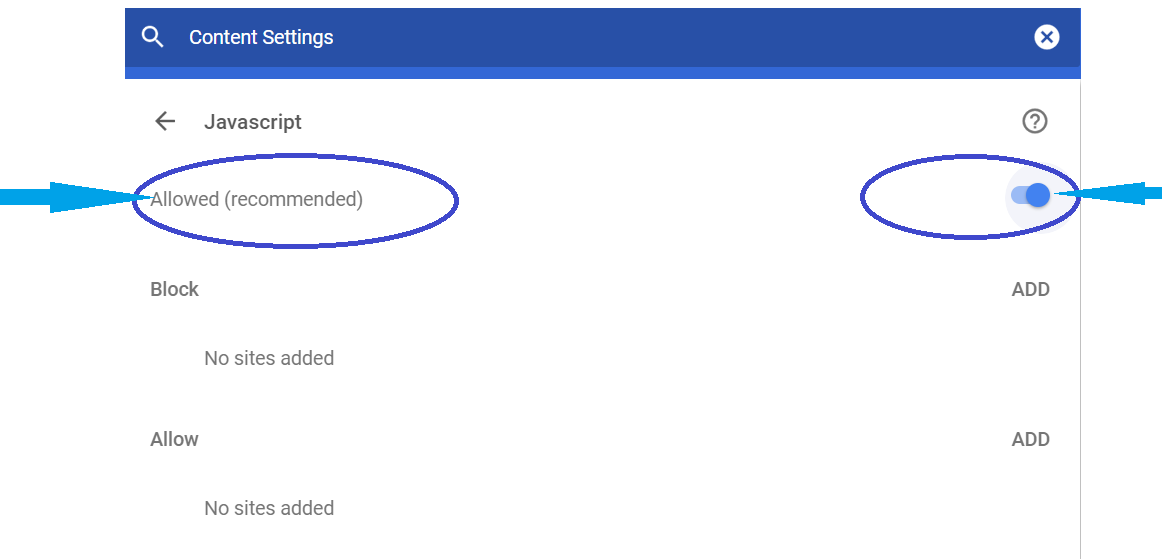This screenshot has height=559, width=1162.
Task: Click the oval outline around Allowed (recommended)
Action: click(296, 156)
